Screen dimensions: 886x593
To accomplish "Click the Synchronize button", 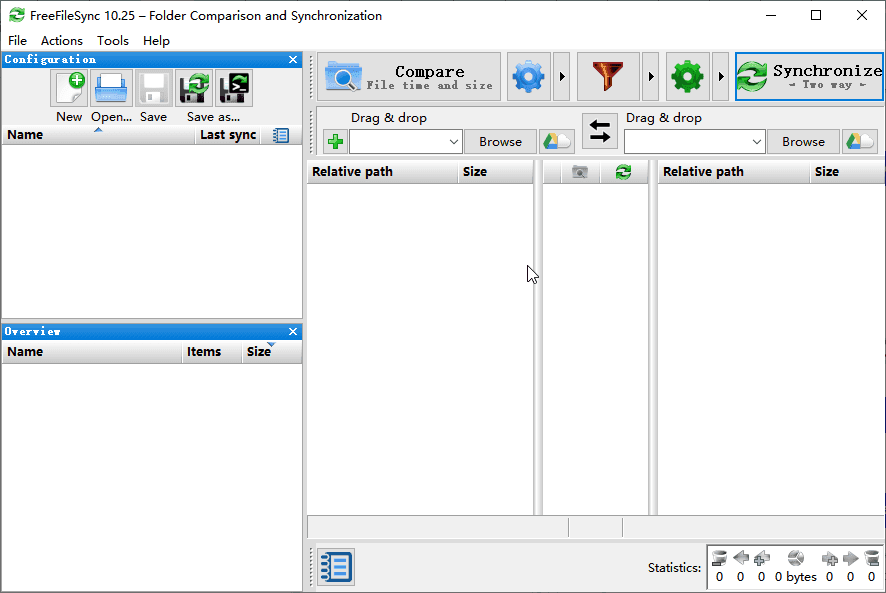I will (x=809, y=77).
